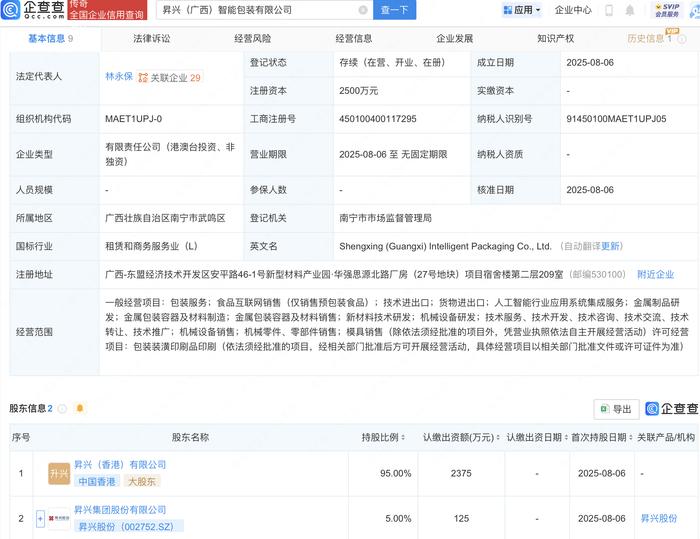Open 昇兴集团股份有限公司 shareholder link
The width and height of the screenshot is (700, 539).
pos(120,510)
